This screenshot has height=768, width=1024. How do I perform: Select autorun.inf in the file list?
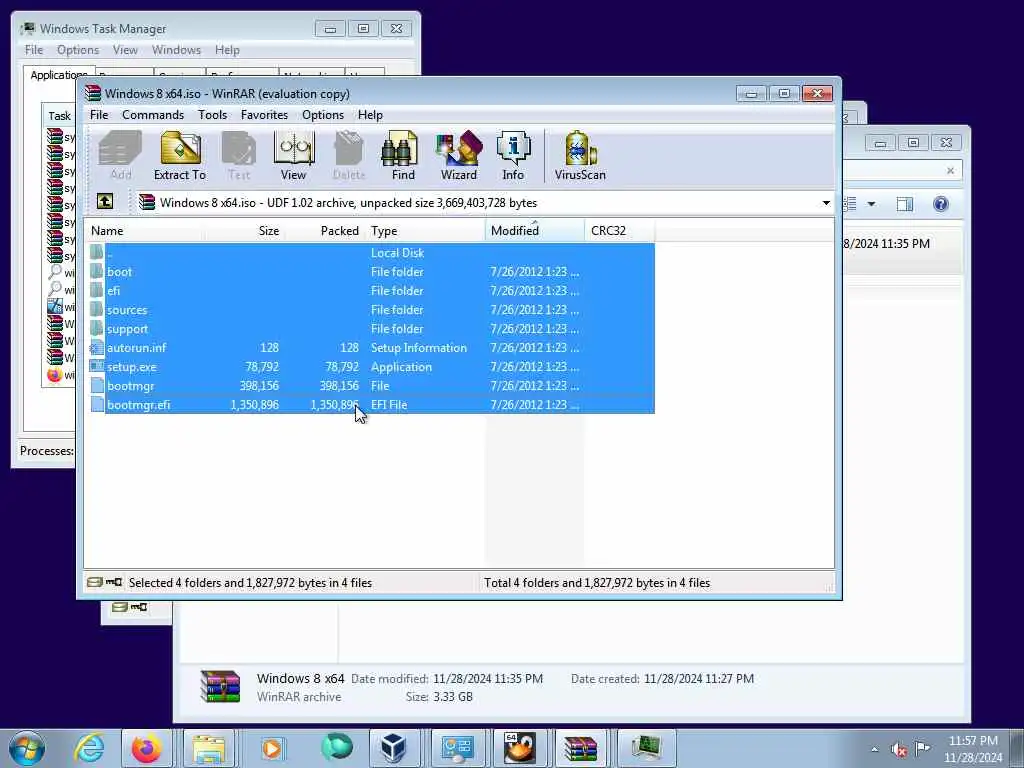[371, 347]
